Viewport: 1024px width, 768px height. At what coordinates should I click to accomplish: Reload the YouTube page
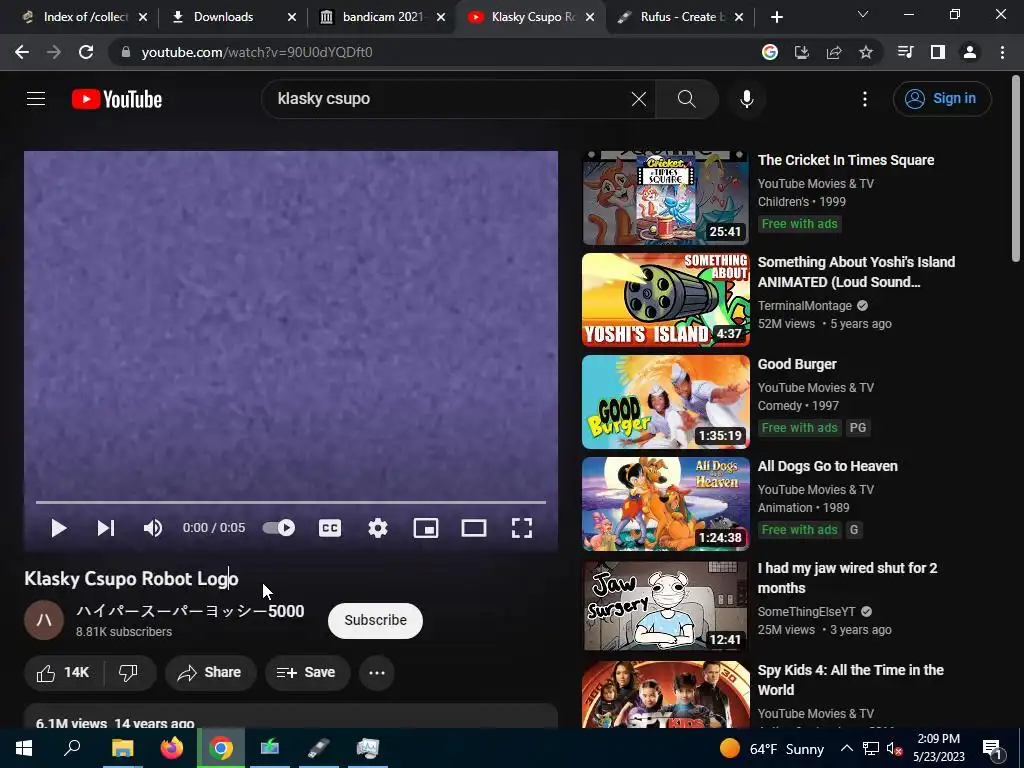(x=86, y=52)
